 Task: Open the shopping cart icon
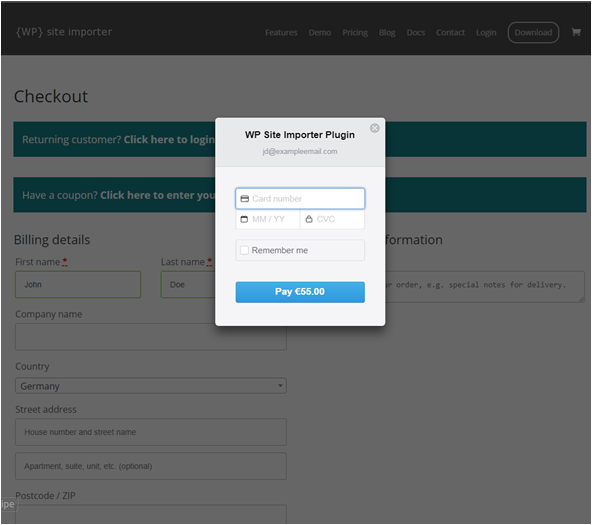pos(576,32)
